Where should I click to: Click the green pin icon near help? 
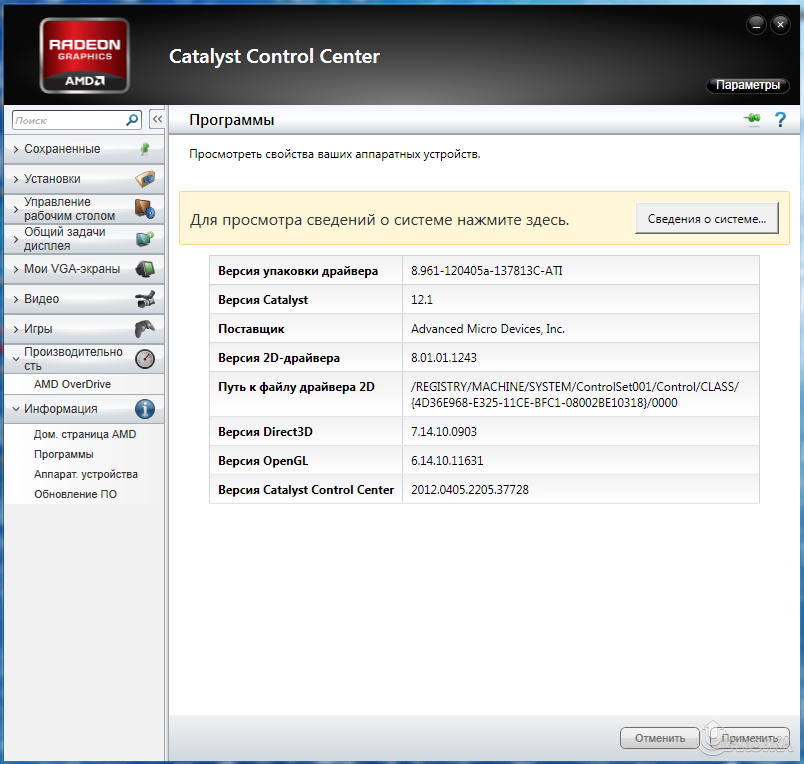pyautogui.click(x=752, y=120)
